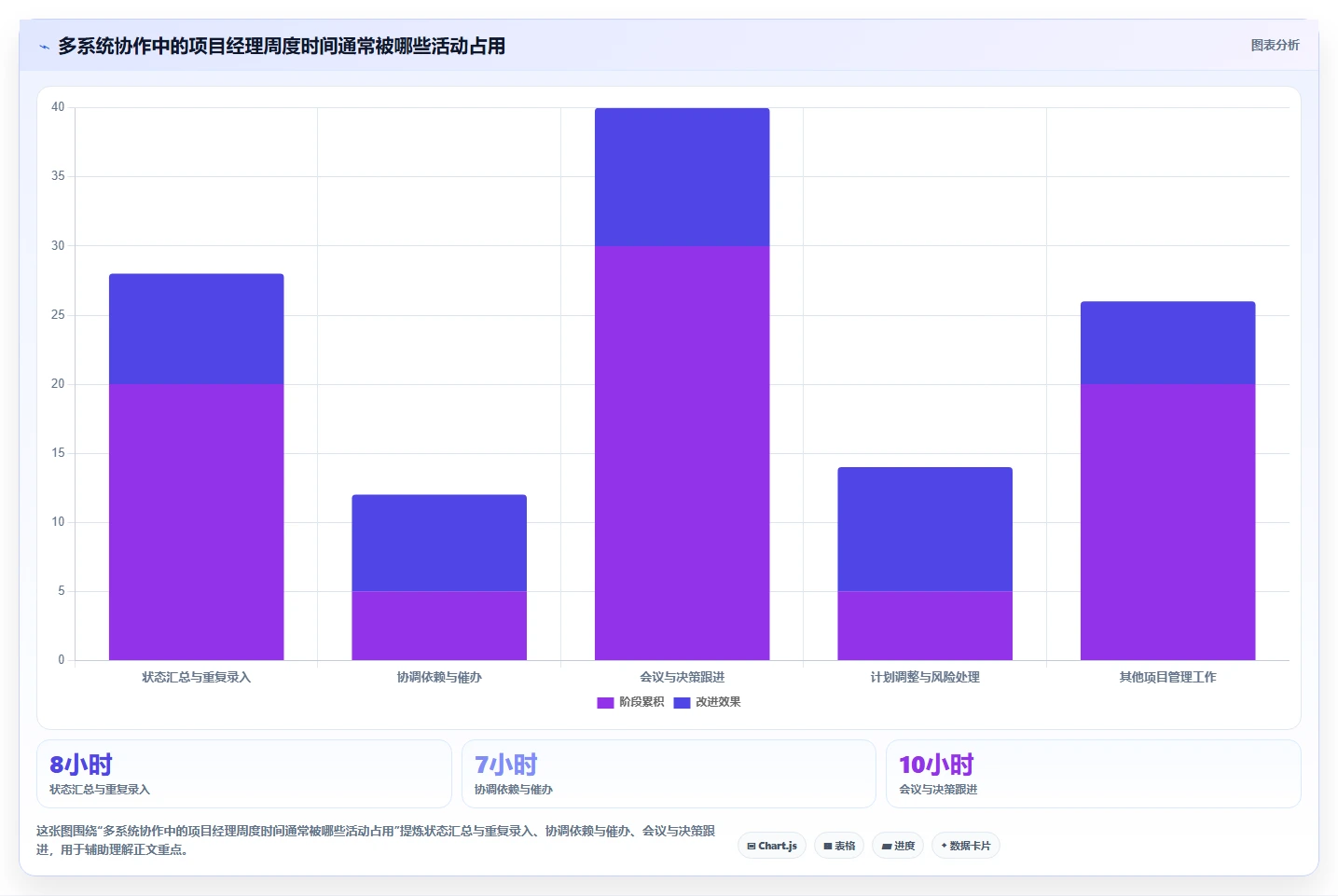Image resolution: width=1338 pixels, height=896 pixels.
Task: Click the blue segment of 其他项目管理工作 bar
Action: coord(1168,343)
